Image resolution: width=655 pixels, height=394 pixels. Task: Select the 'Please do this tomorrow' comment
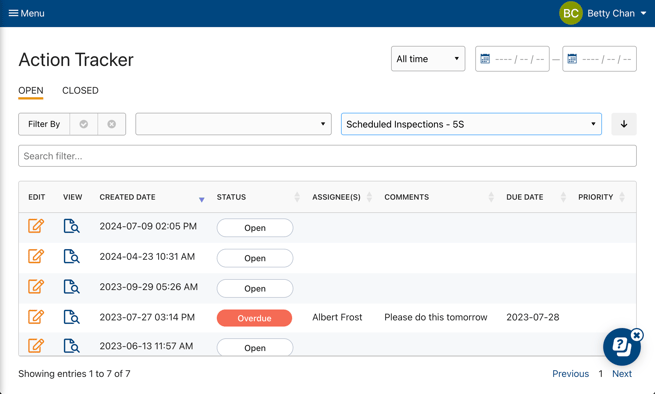click(x=436, y=317)
